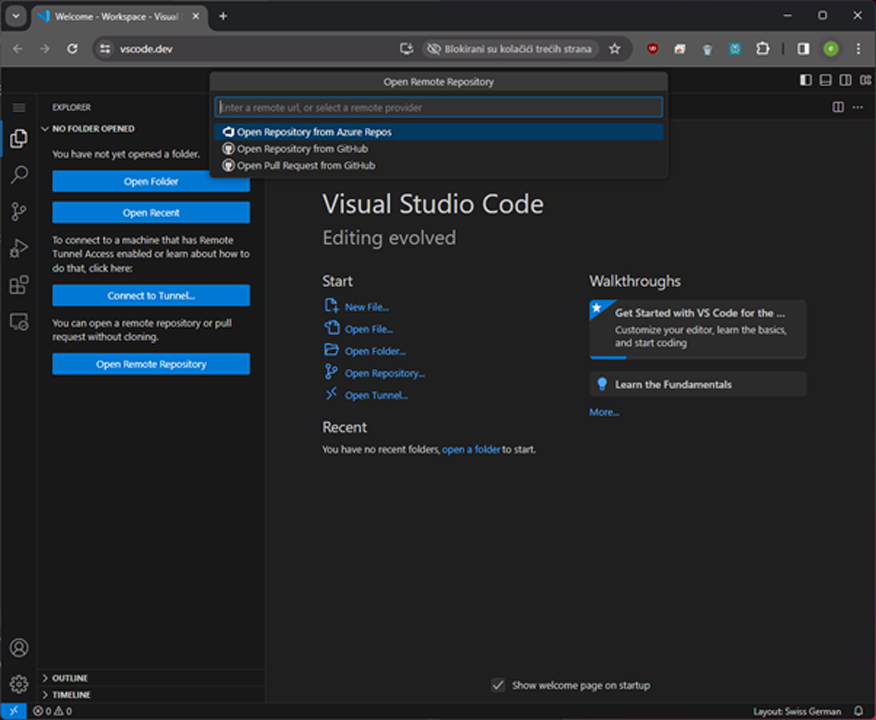The image size is (876, 720).
Task: View site information icon in address bar
Action: click(105, 49)
